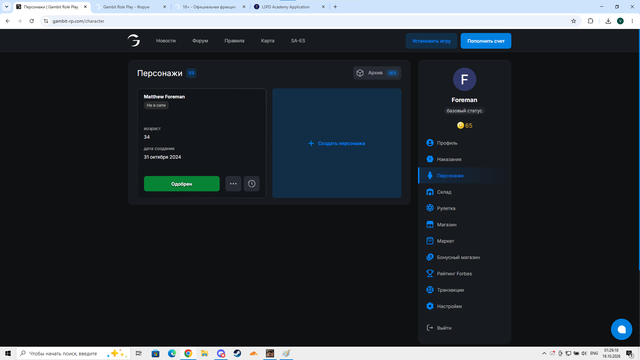Screen dimensions: 640x360
Task: Bookmark this page with the star
Action: (573, 21)
